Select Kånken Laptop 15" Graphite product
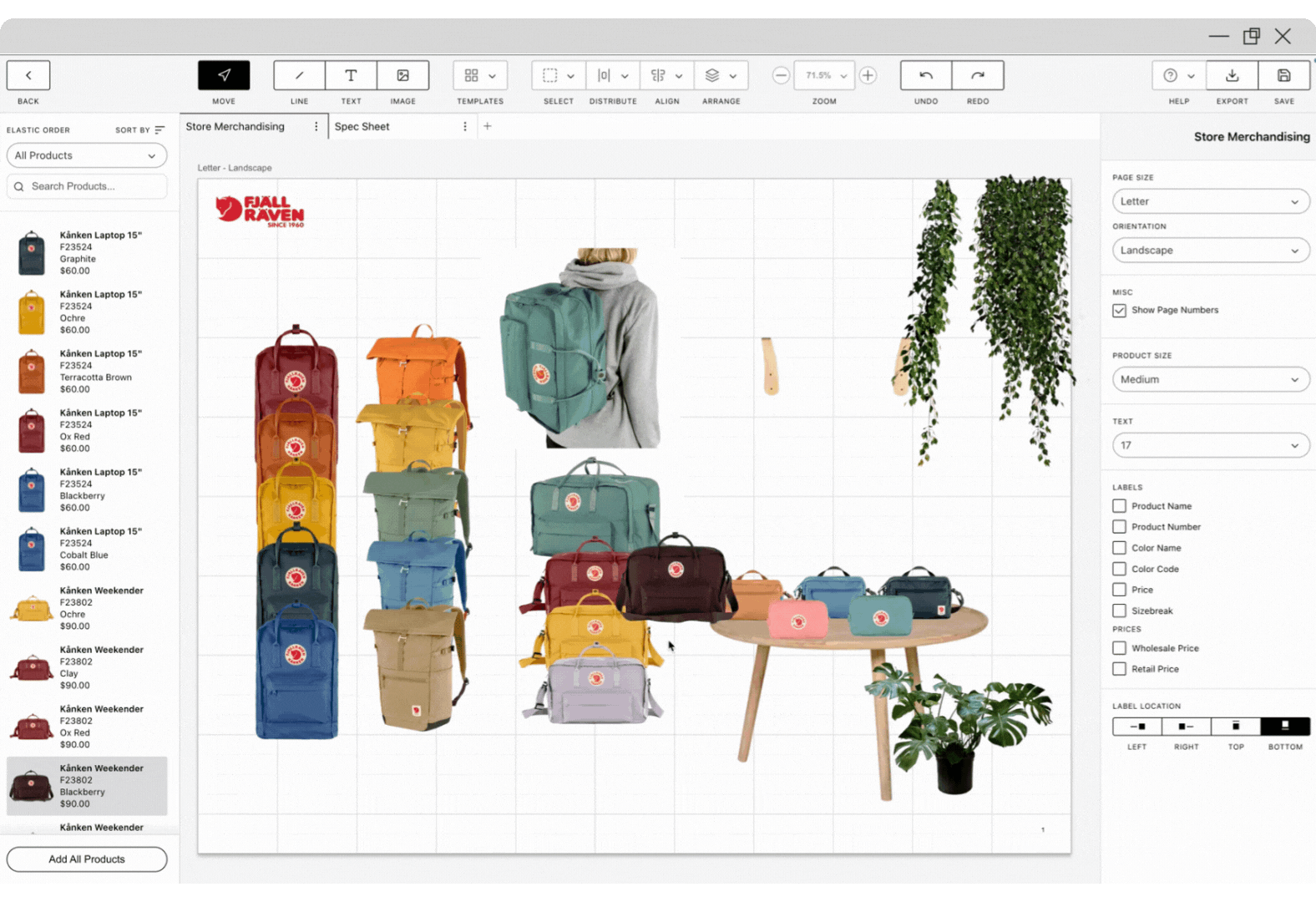 [x=87, y=253]
